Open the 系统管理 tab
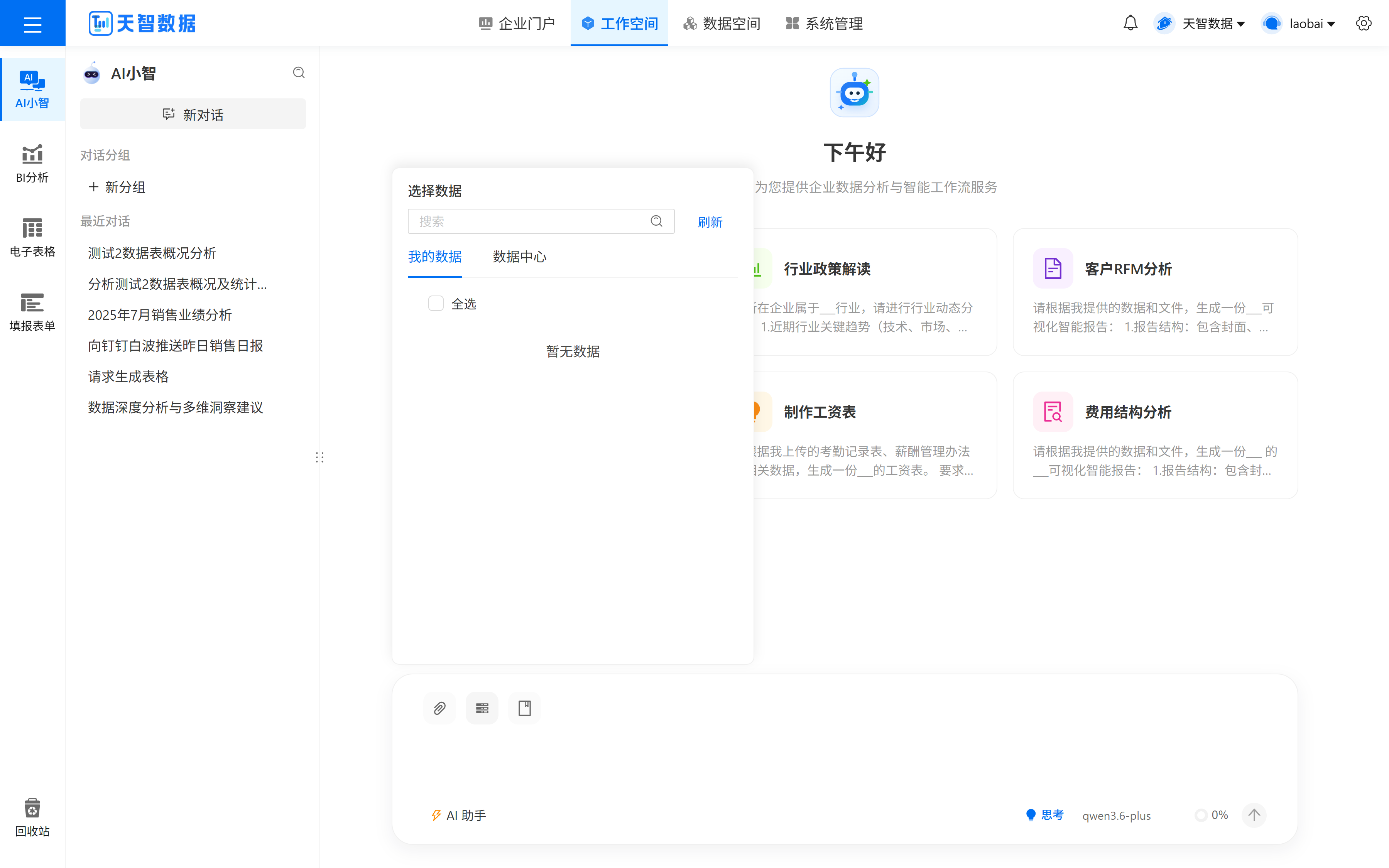The width and height of the screenshot is (1389, 868). [824, 24]
